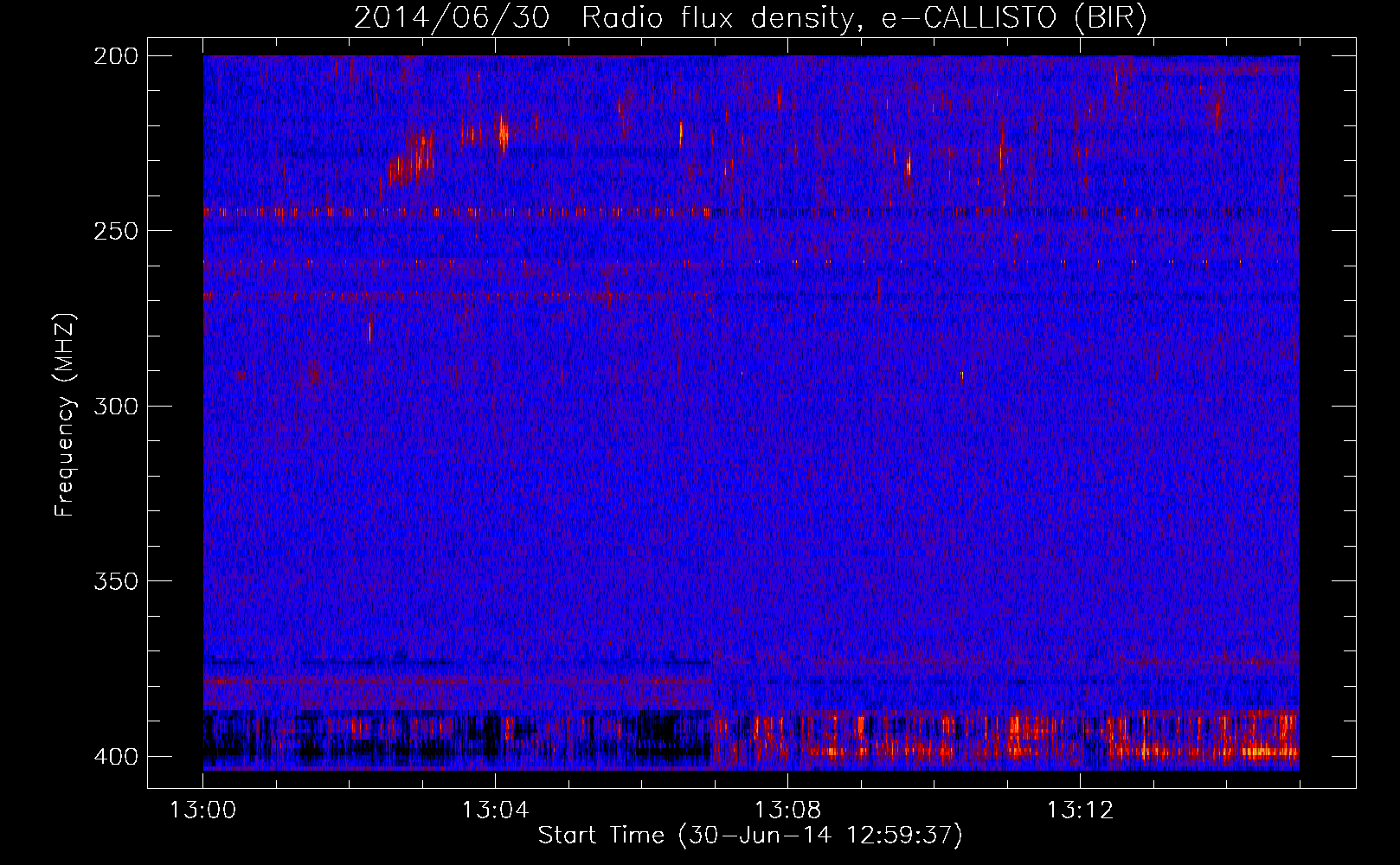
Task: Click the 400 frequency tick label
Action: pyautogui.click(x=116, y=756)
